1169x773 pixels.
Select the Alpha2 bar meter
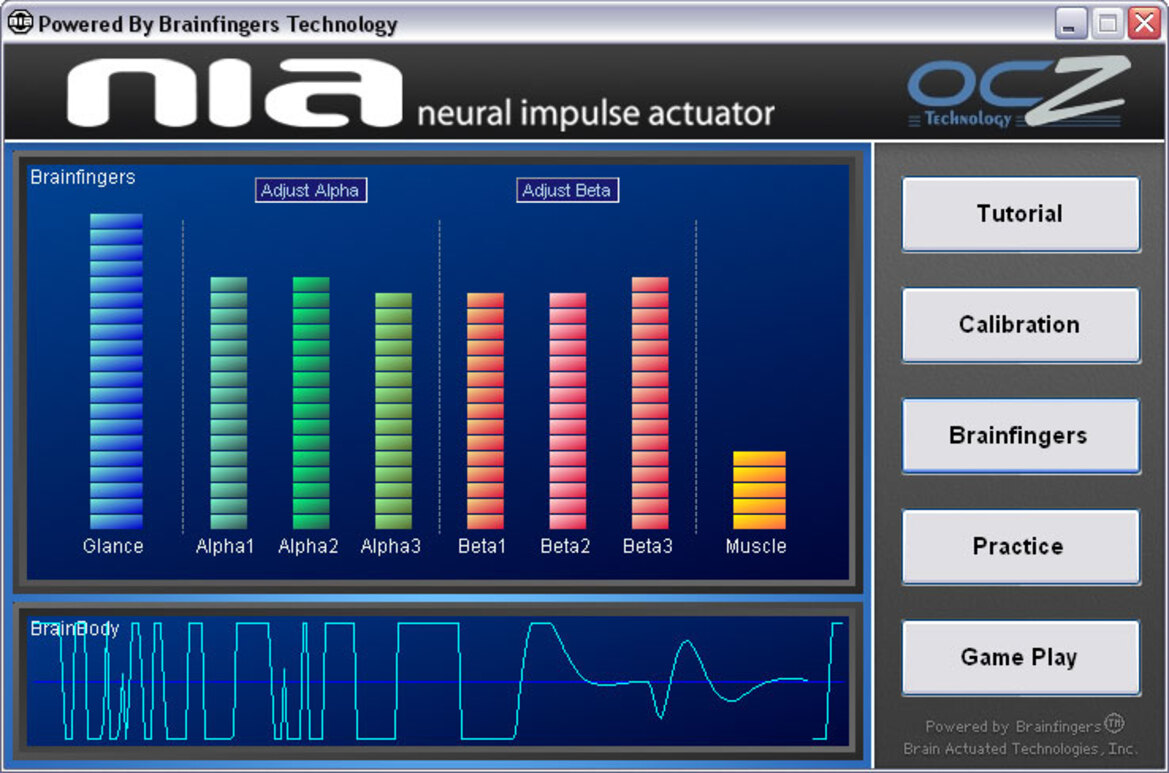tap(311, 403)
